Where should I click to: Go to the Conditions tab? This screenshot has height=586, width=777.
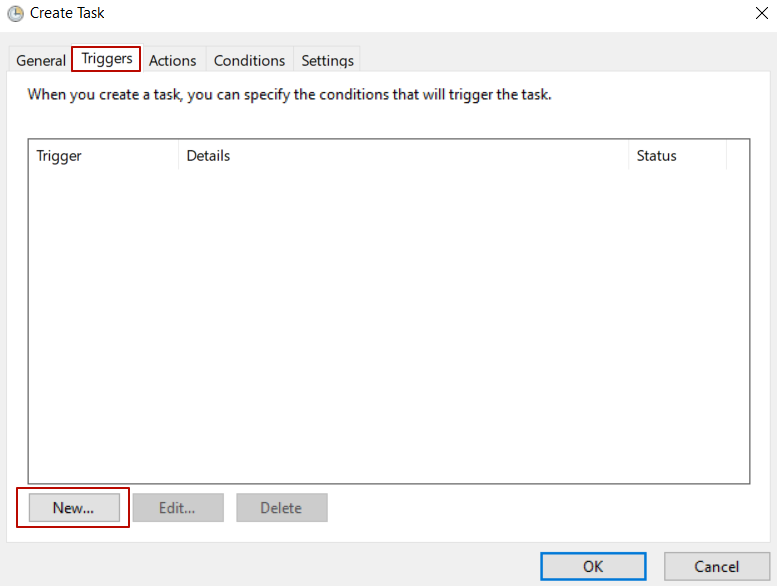point(249,61)
